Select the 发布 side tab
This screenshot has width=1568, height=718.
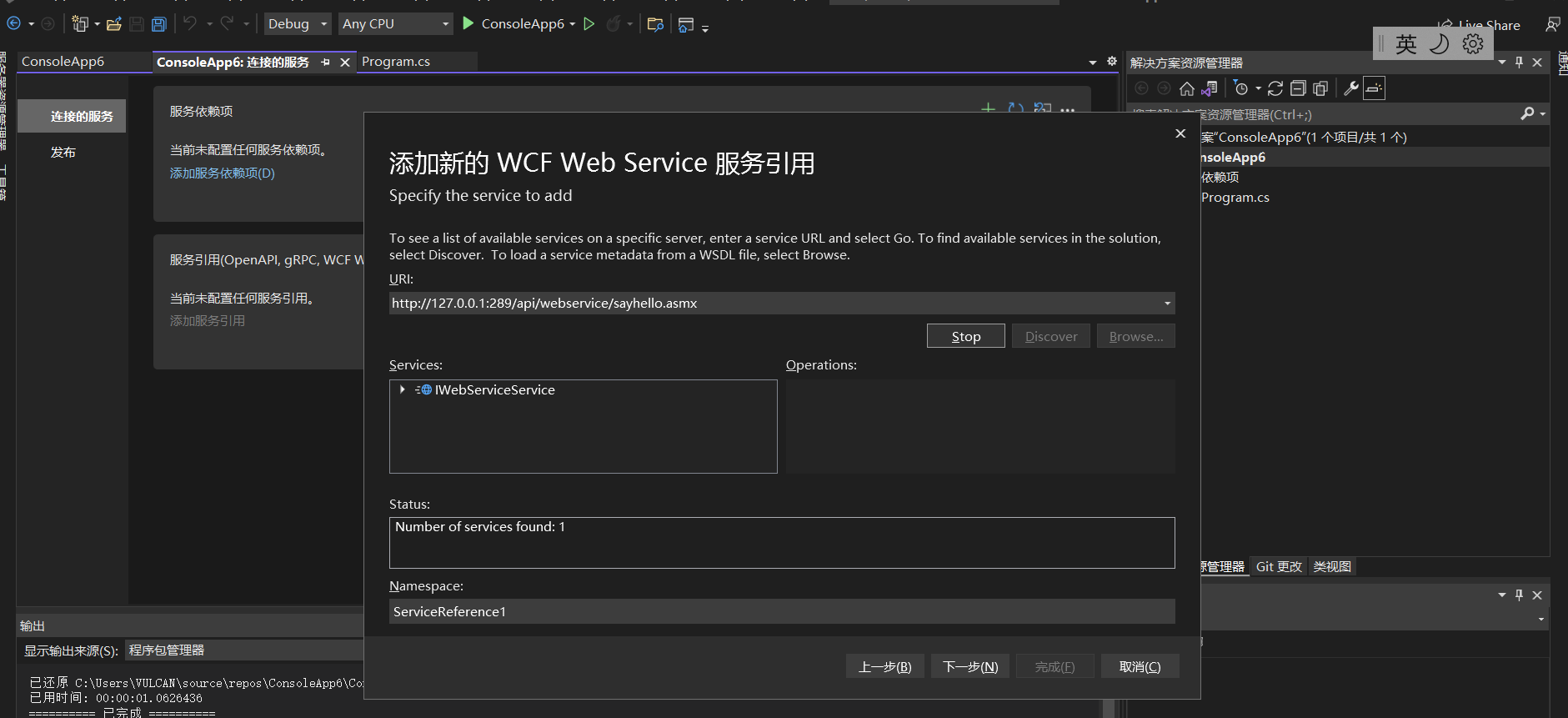click(x=63, y=153)
